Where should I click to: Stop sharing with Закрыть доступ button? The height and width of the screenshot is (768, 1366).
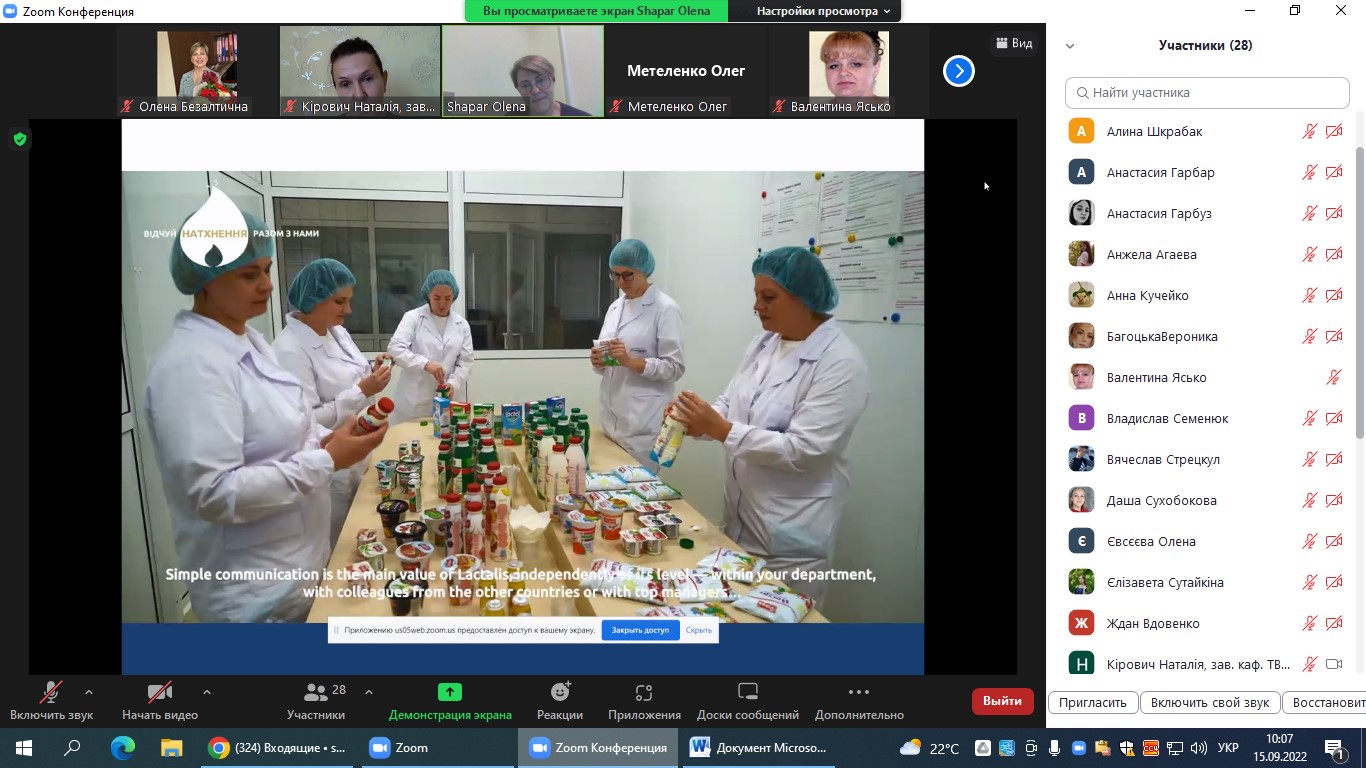[x=641, y=630]
